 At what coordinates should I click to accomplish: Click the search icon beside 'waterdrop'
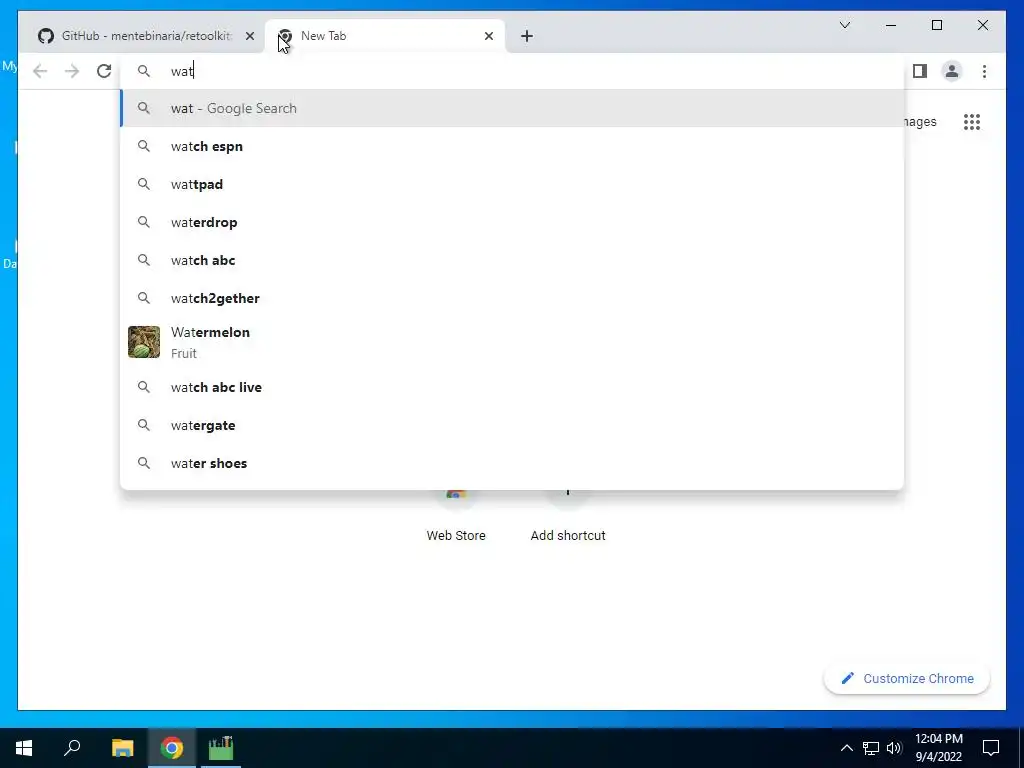(x=144, y=222)
